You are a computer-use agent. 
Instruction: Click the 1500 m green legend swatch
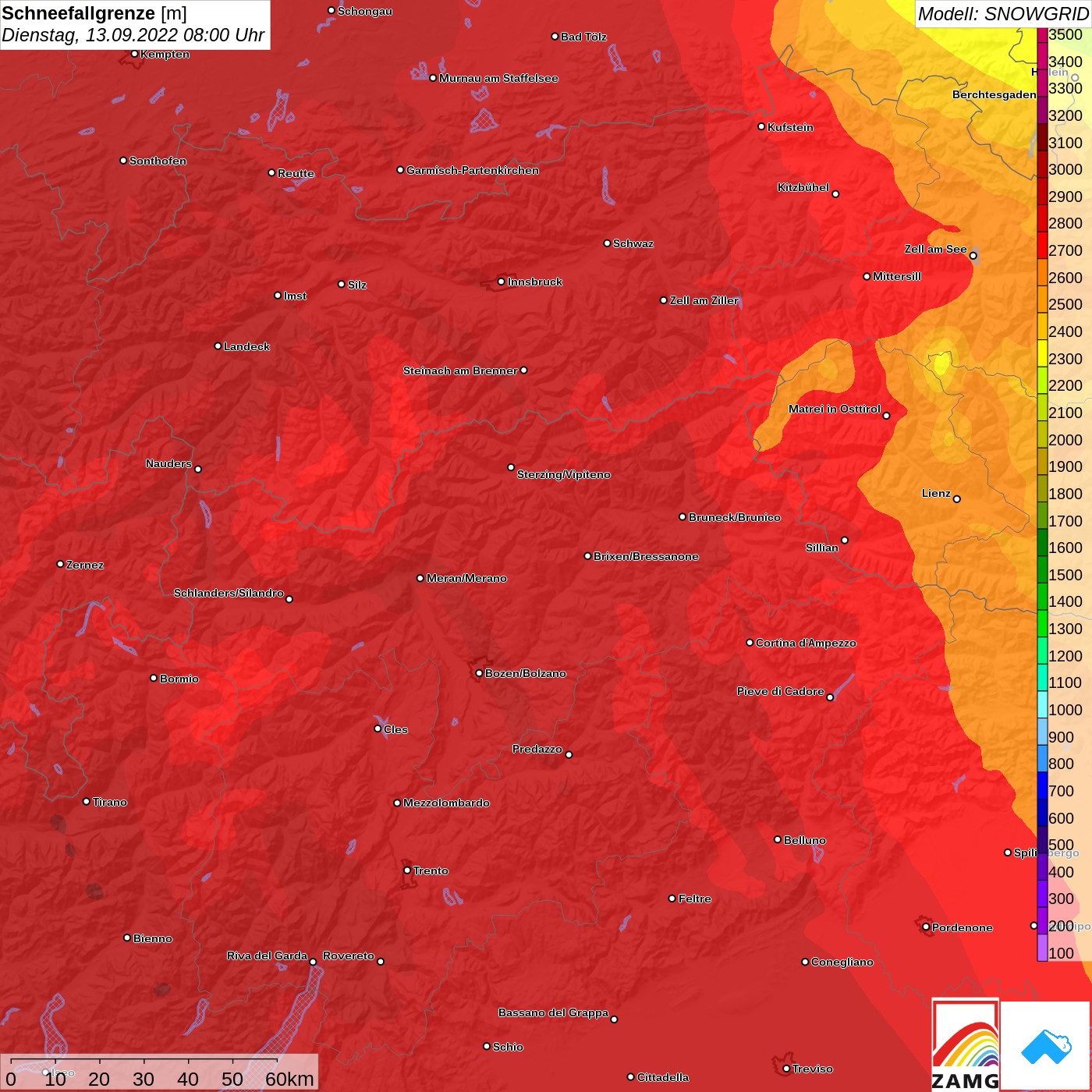[1042, 569]
